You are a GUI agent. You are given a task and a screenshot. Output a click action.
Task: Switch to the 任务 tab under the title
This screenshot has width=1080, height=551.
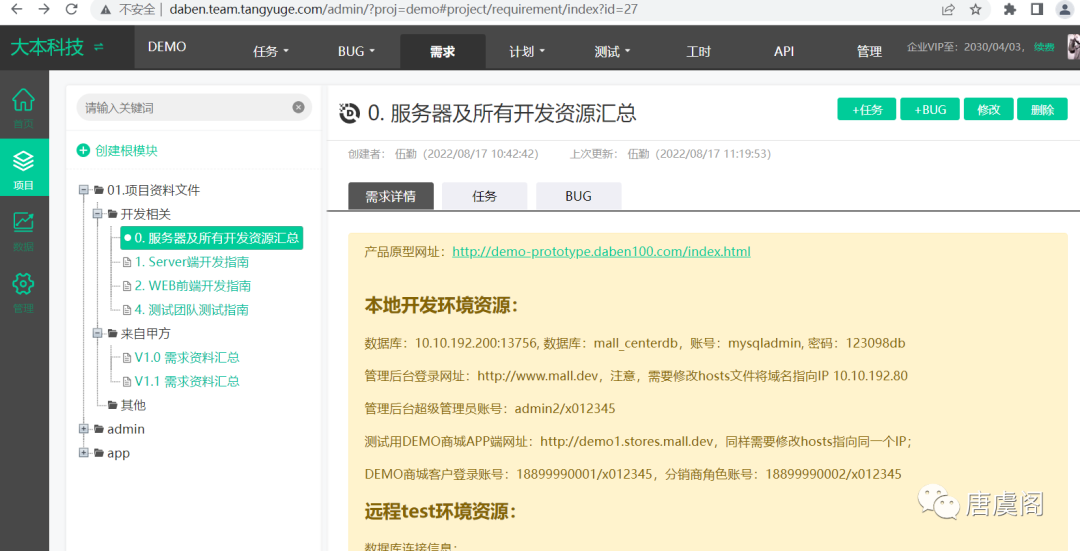tap(484, 196)
